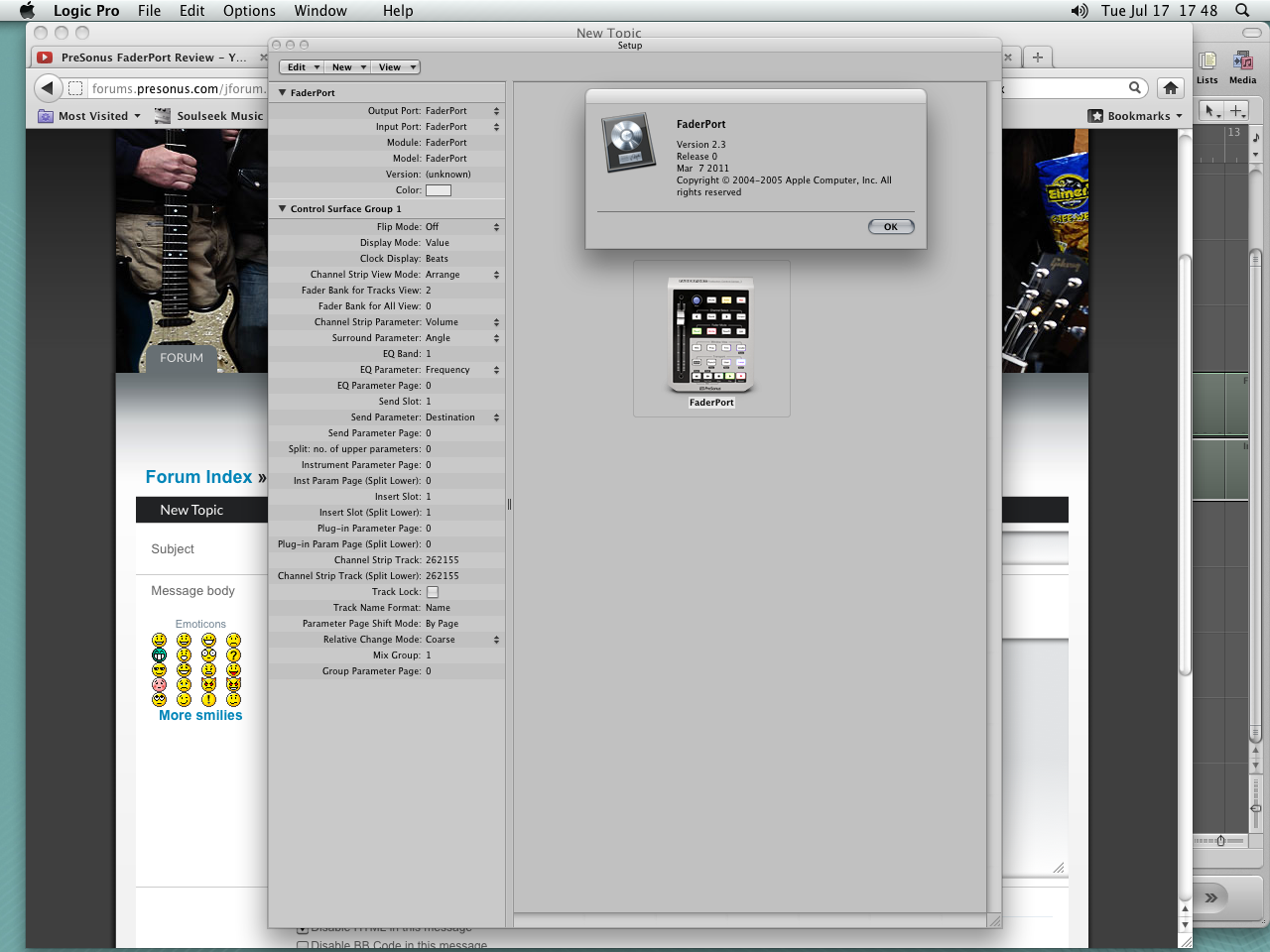Open the Options menu in menu bar
The height and width of the screenshot is (952, 1270).
[249, 11]
